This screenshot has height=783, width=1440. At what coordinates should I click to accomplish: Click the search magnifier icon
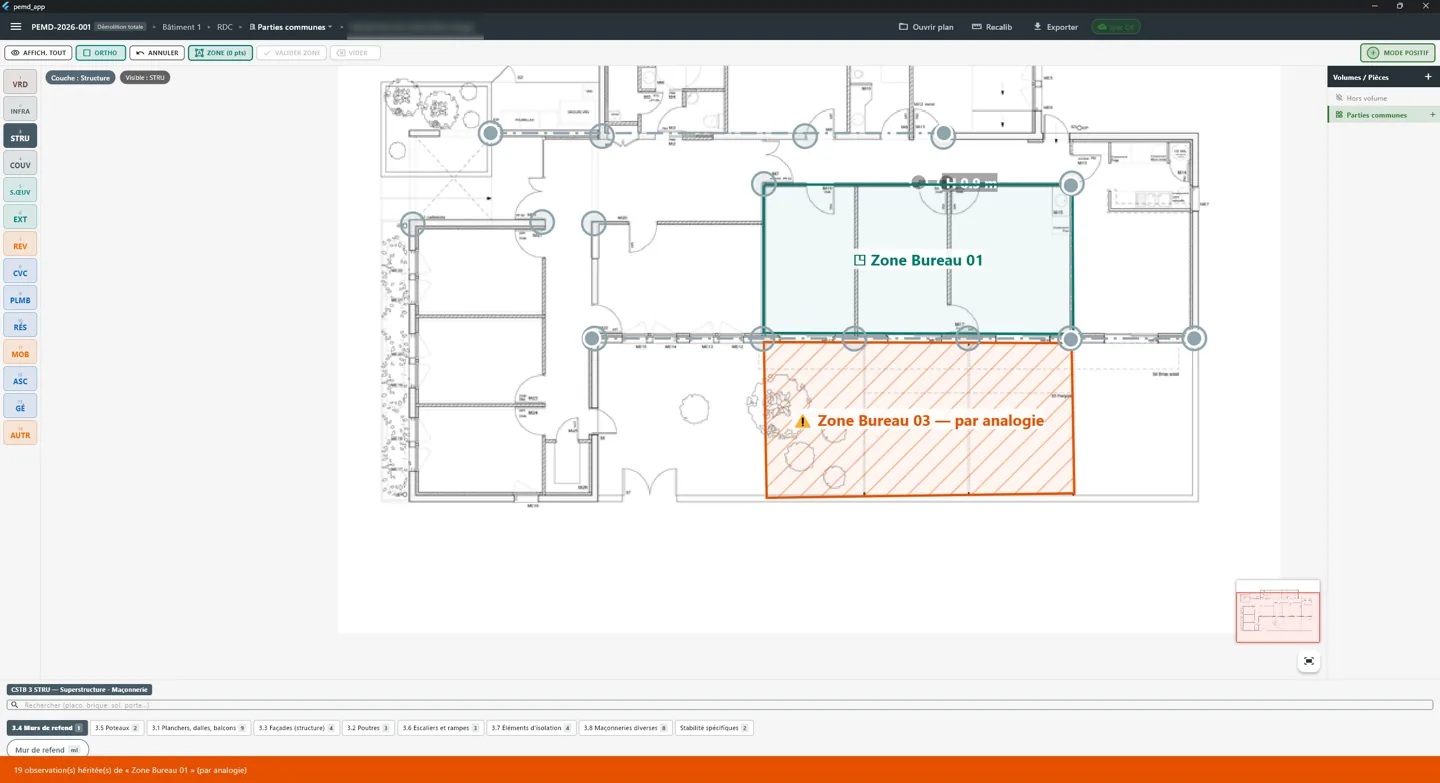14,705
